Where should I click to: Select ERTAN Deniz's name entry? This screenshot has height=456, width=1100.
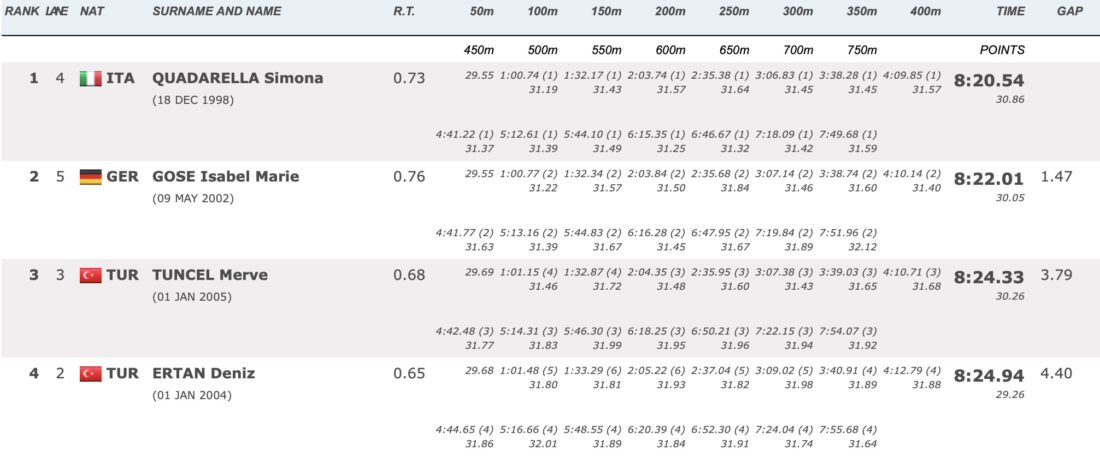tap(203, 373)
